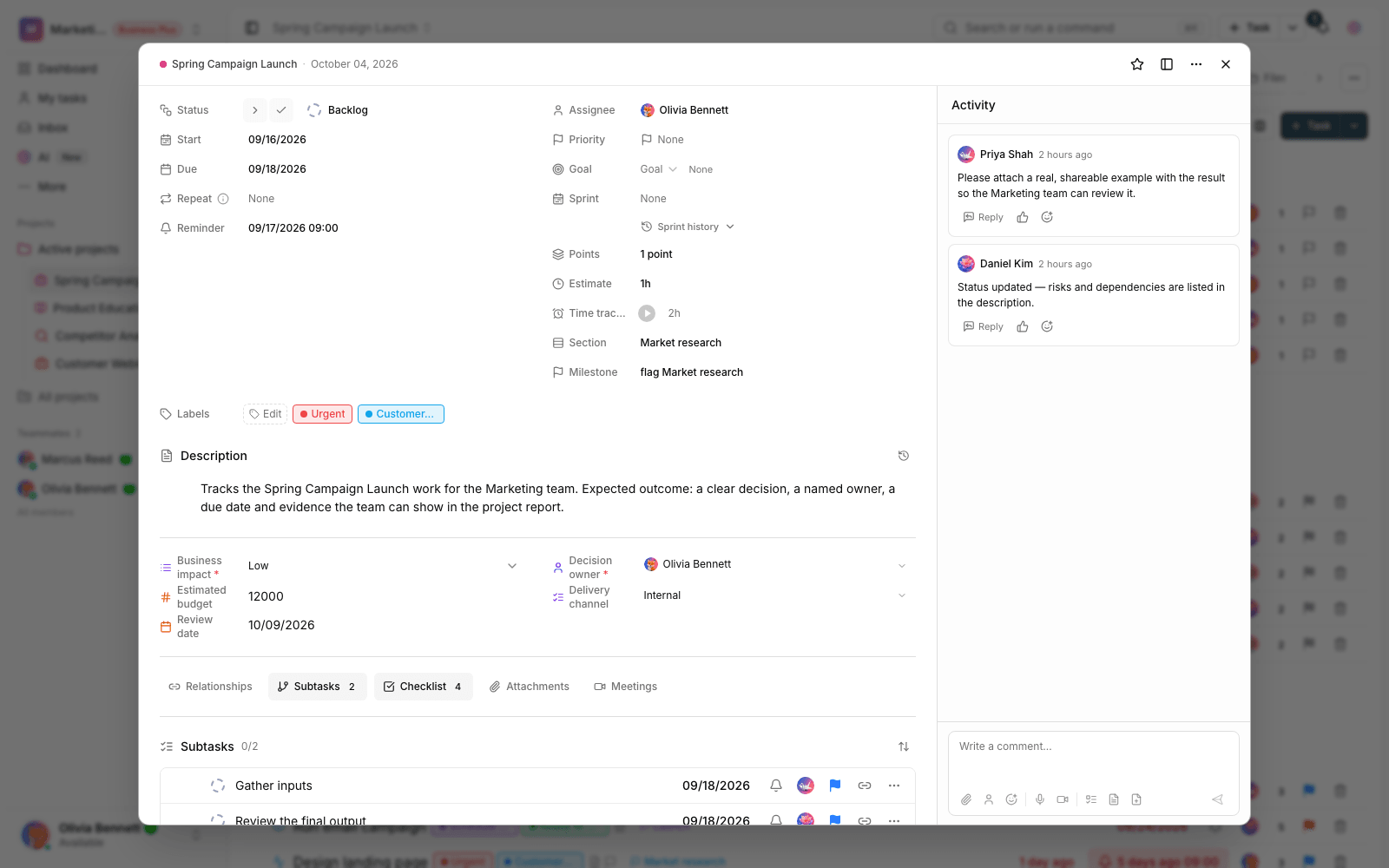The height and width of the screenshot is (868, 1389).
Task: Star this task as favorite
Action: click(x=1137, y=64)
